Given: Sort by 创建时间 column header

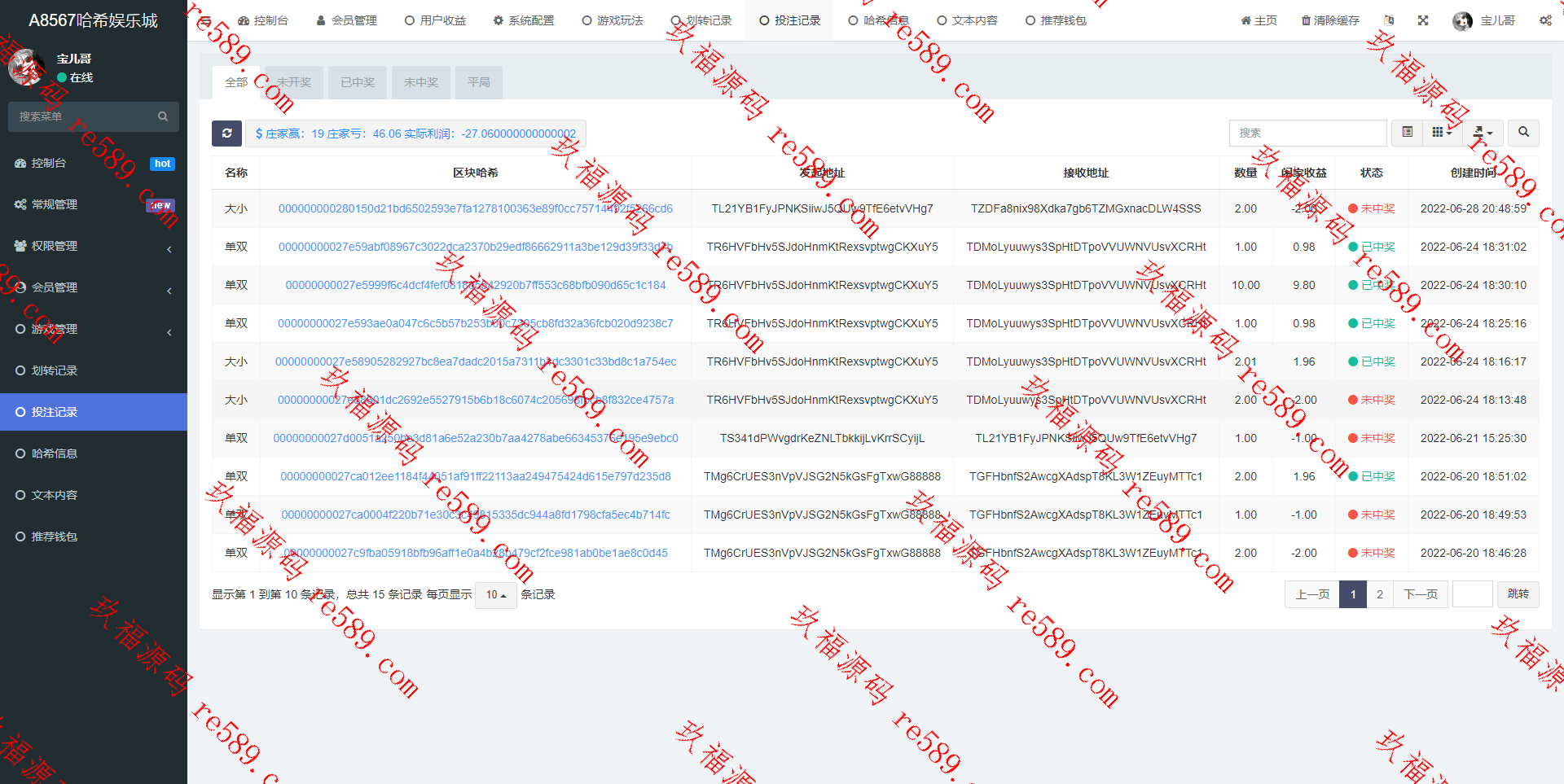Looking at the screenshot, I should coord(1473,173).
